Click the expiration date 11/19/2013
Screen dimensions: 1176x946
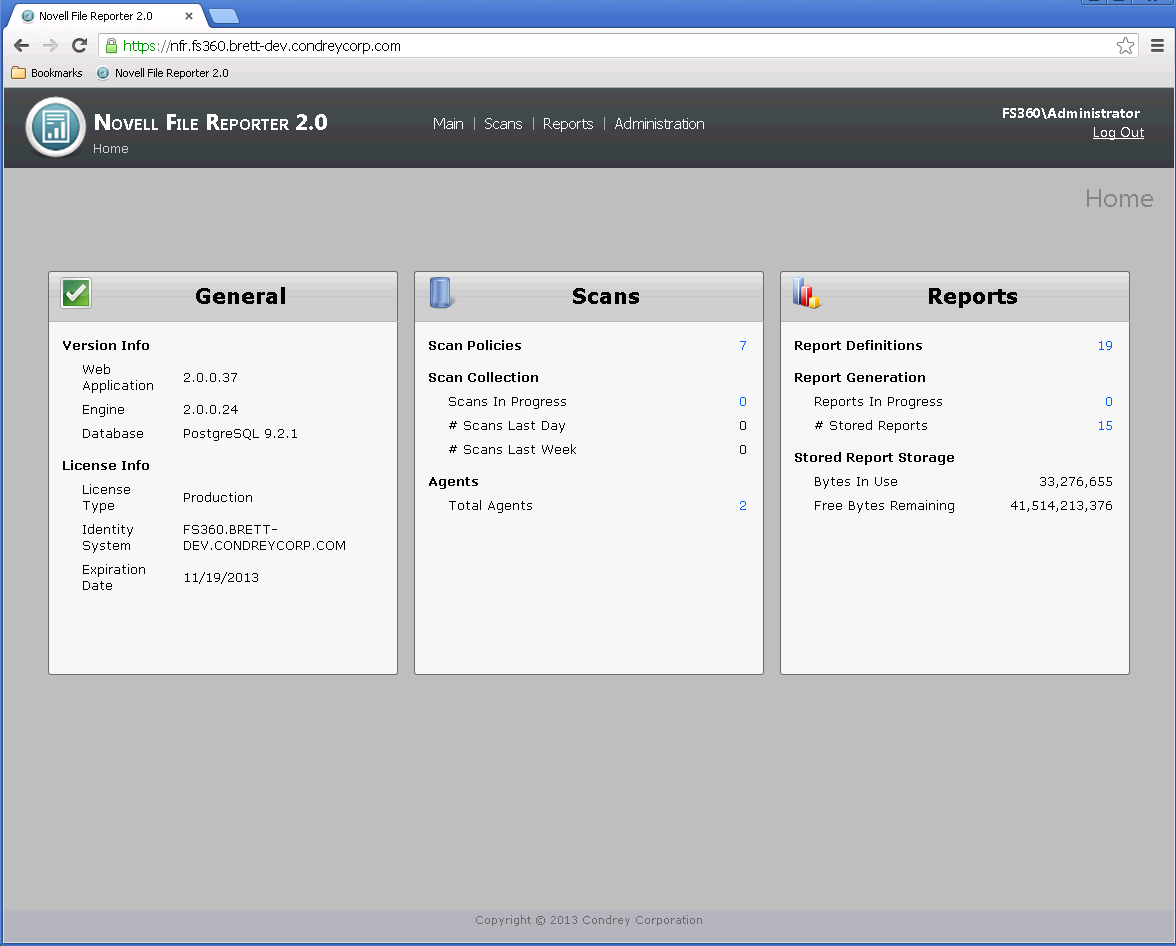(220, 578)
